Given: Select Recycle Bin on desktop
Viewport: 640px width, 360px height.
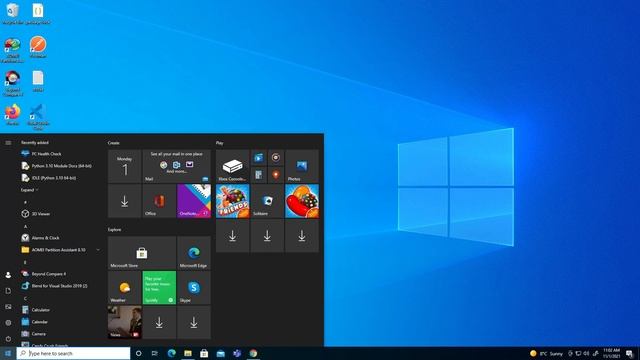Looking at the screenshot, I should [x=12, y=13].
